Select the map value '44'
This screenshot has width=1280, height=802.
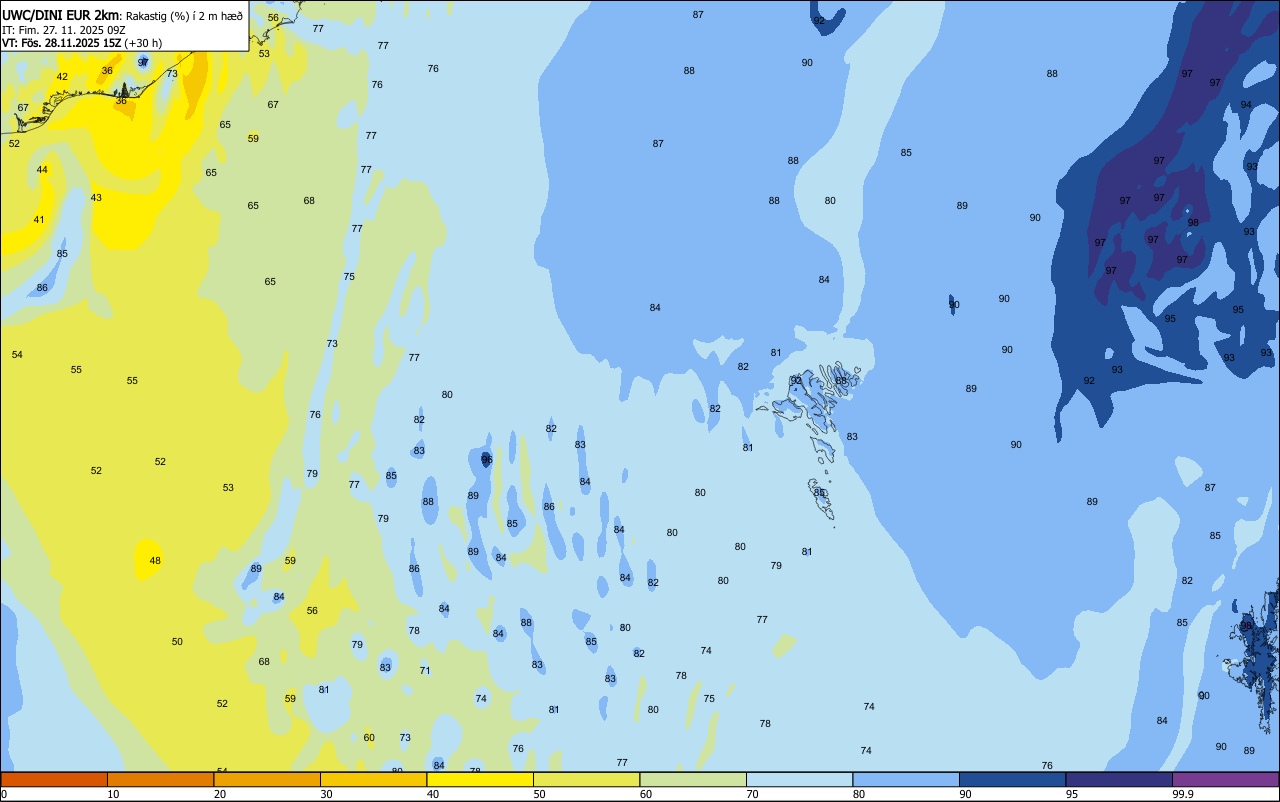(42, 170)
